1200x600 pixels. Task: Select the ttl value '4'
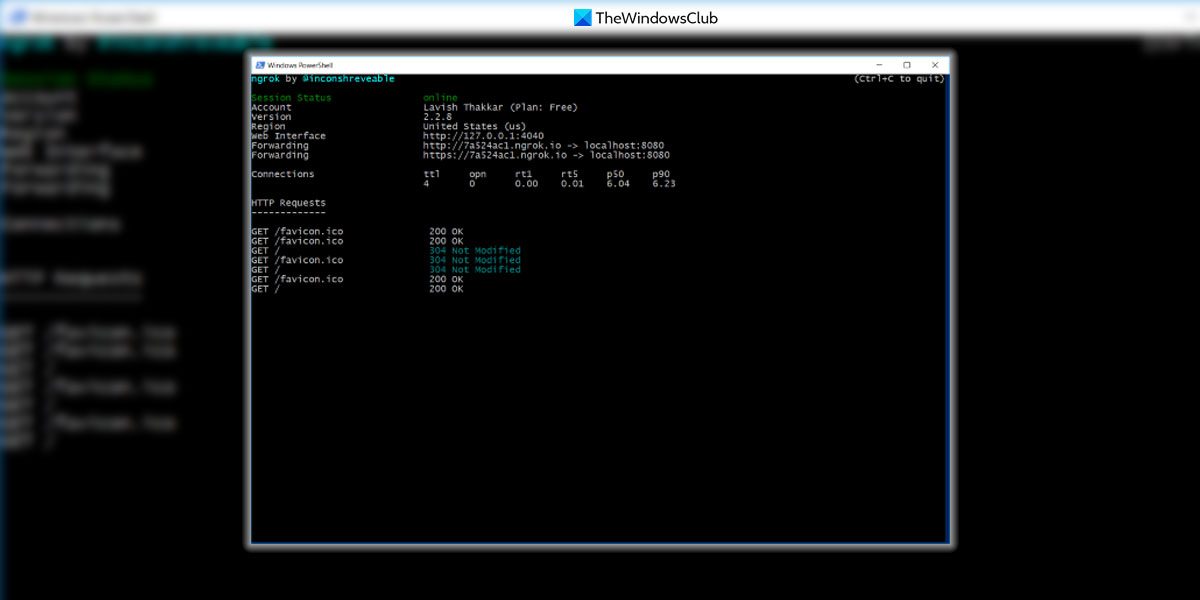tap(426, 184)
